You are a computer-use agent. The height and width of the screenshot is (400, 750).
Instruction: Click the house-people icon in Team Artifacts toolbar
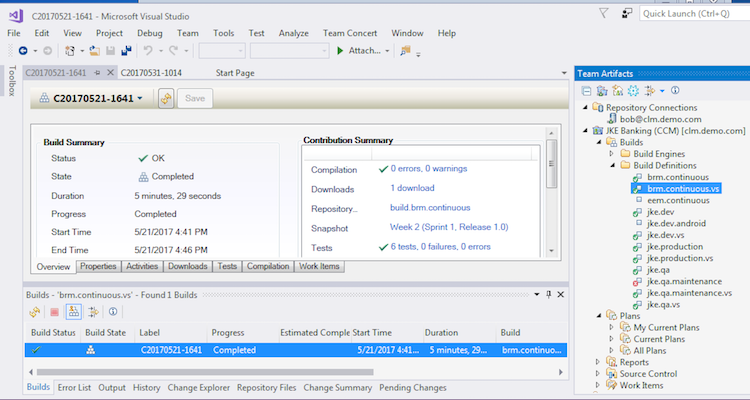click(618, 90)
